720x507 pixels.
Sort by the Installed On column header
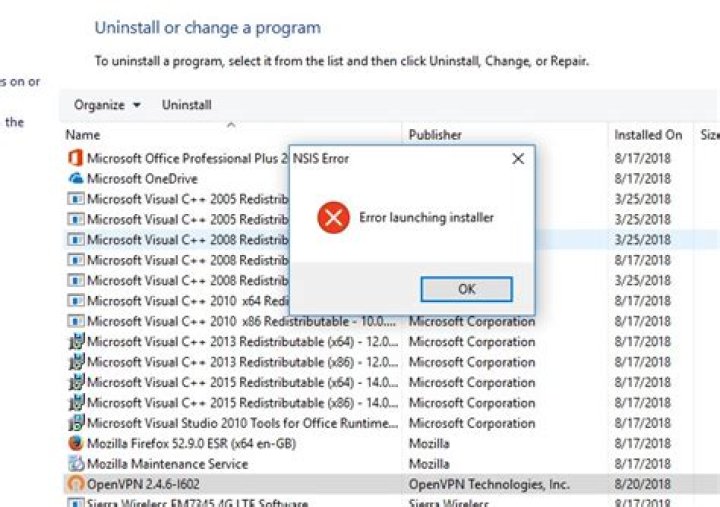tap(648, 135)
